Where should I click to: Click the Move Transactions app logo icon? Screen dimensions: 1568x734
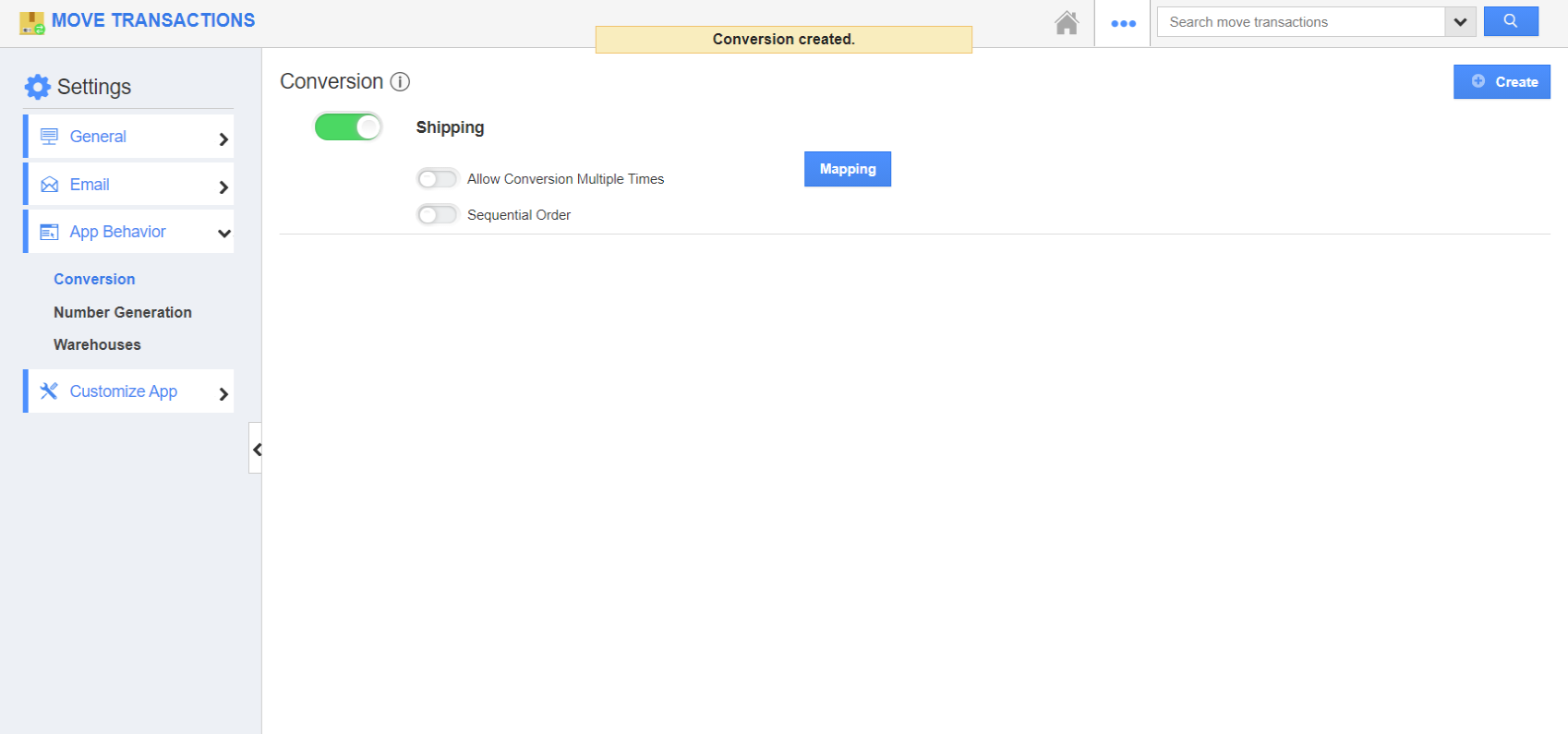(32, 23)
